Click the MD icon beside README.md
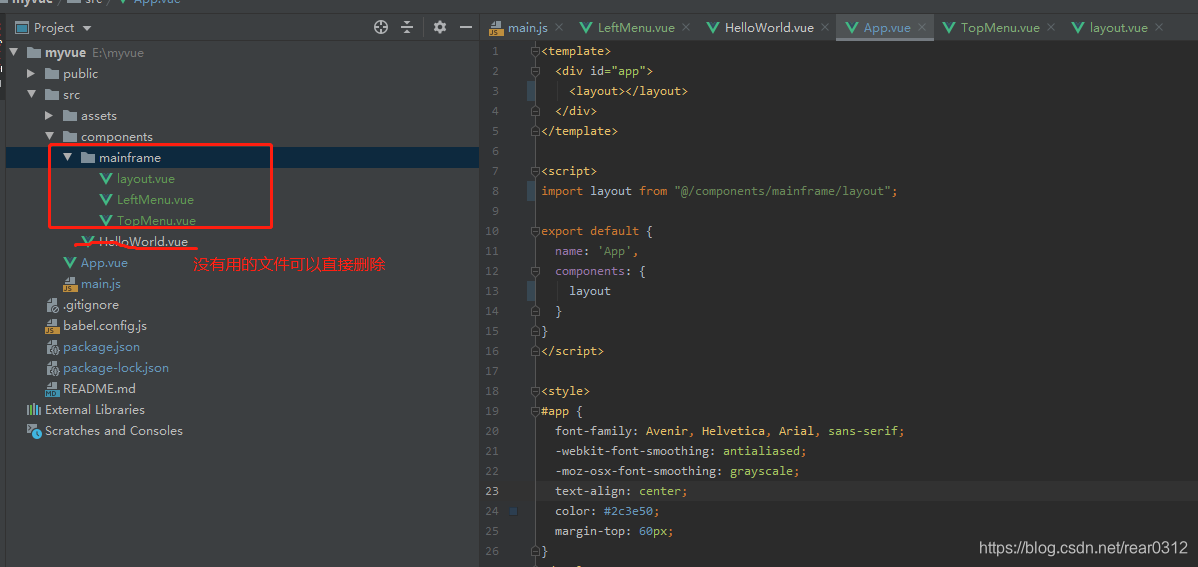1198x567 pixels. pos(52,389)
